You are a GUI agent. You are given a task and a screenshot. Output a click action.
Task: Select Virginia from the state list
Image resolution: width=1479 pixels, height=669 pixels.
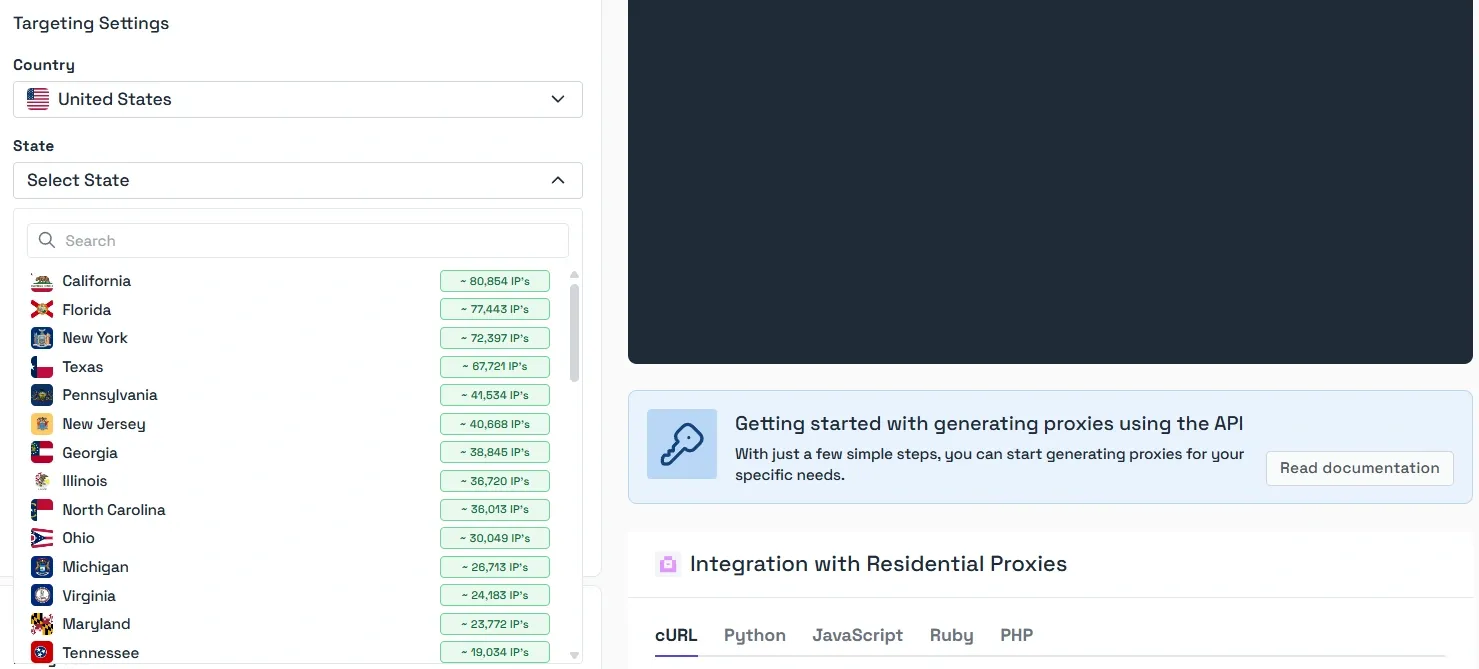290,596
